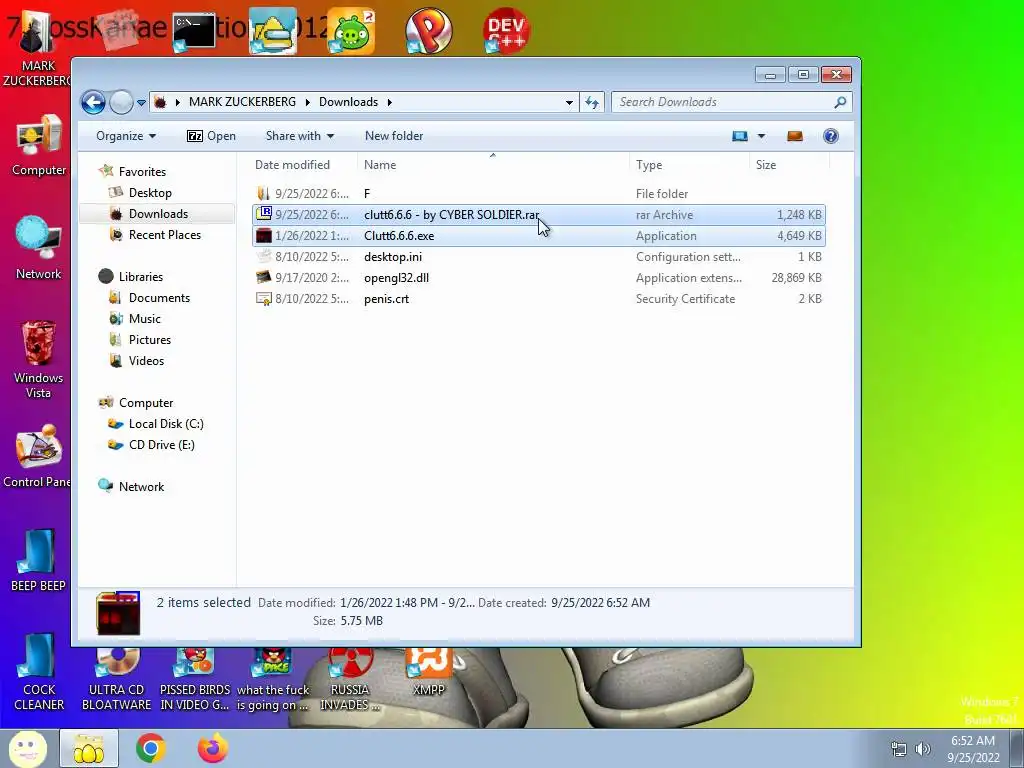Screen dimensions: 1024x768
Task: Open the Computer desktop icon
Action: coord(39,146)
